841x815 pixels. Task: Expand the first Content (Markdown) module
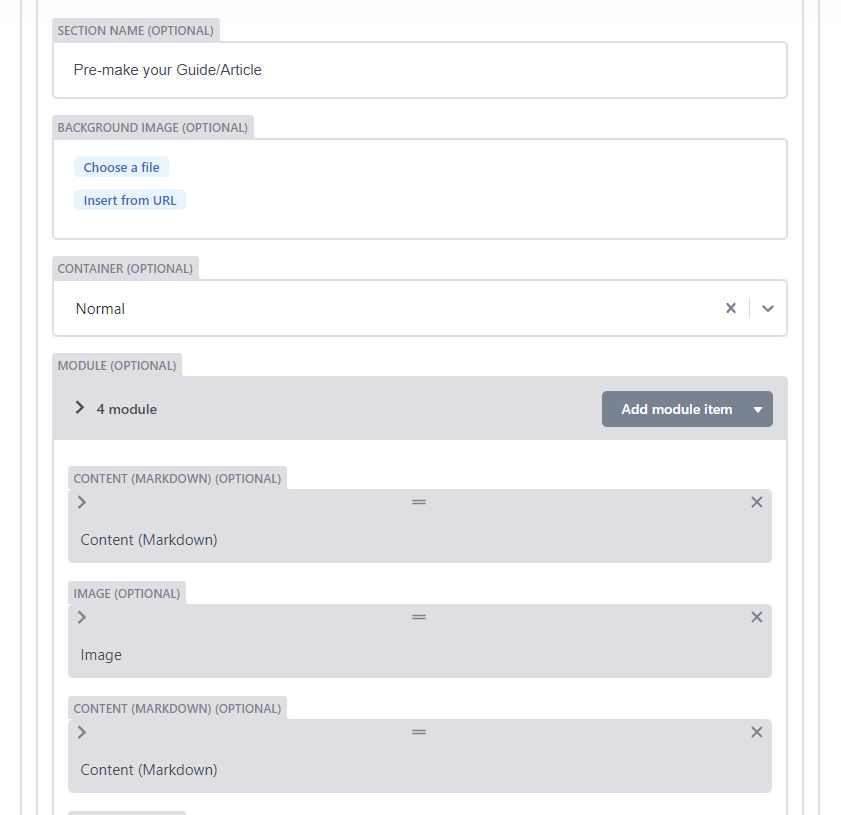[82, 502]
